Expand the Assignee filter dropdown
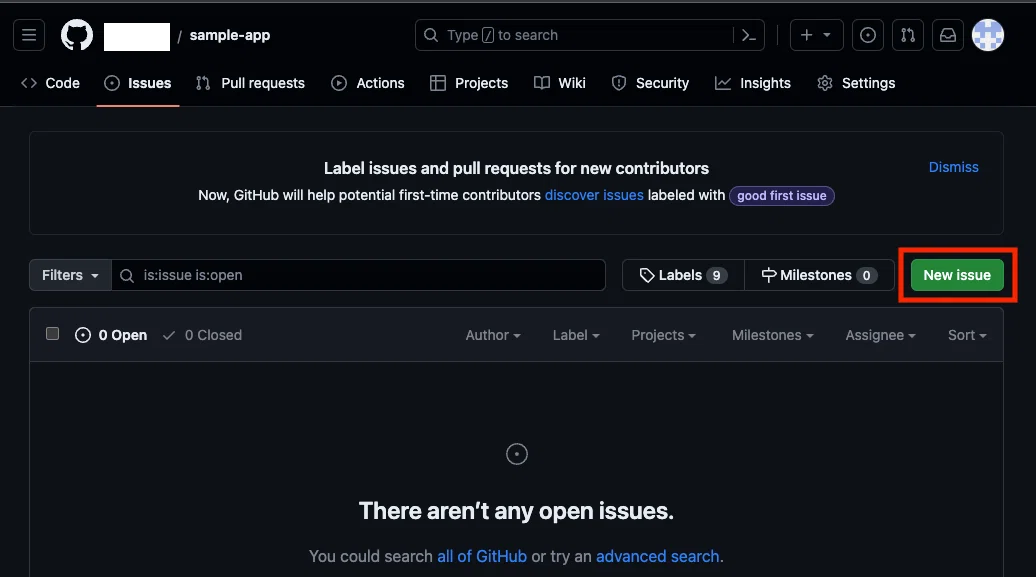This screenshot has width=1036, height=577. pyautogui.click(x=880, y=335)
